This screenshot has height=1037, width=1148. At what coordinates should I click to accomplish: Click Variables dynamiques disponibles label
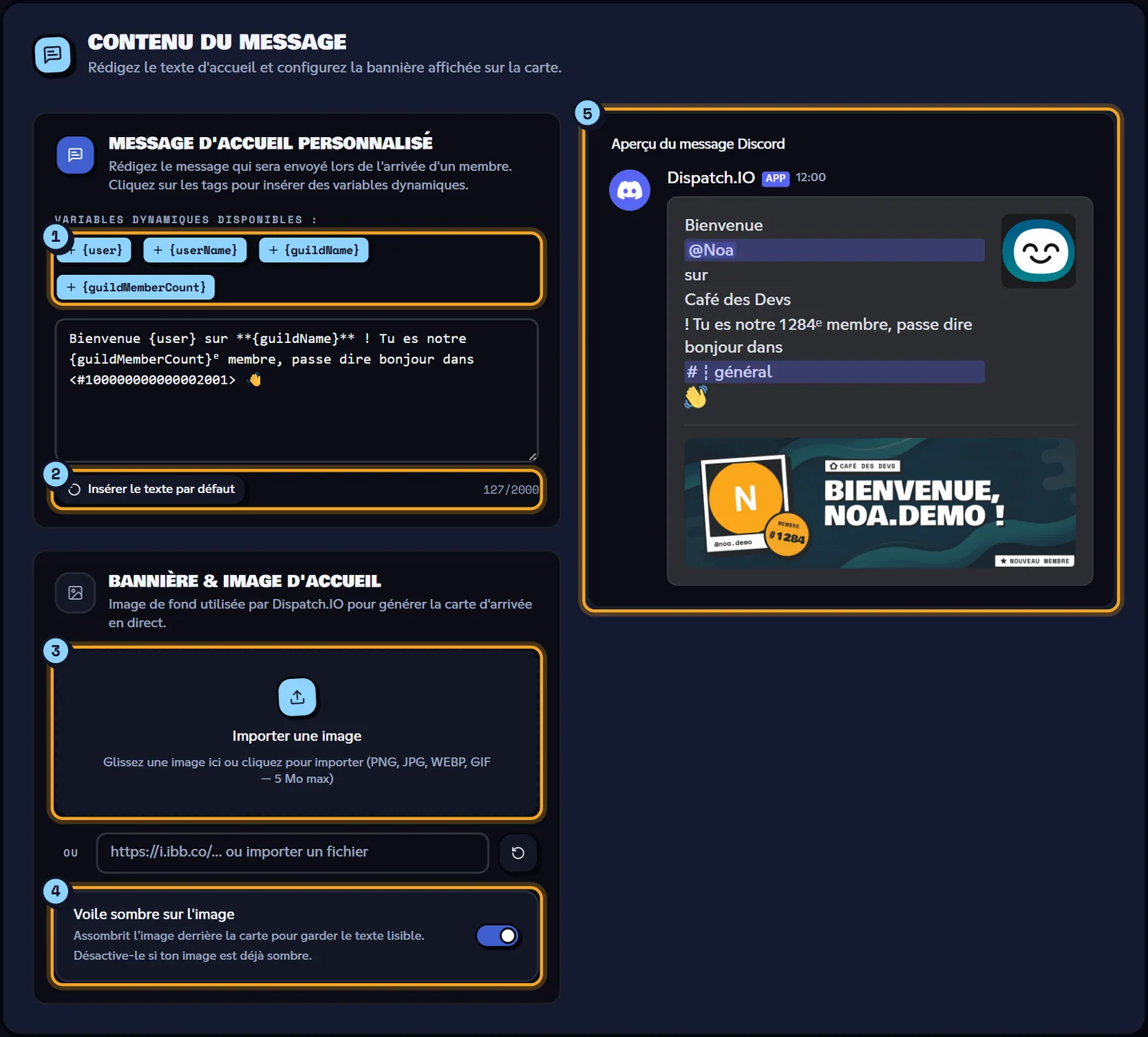[x=186, y=220]
